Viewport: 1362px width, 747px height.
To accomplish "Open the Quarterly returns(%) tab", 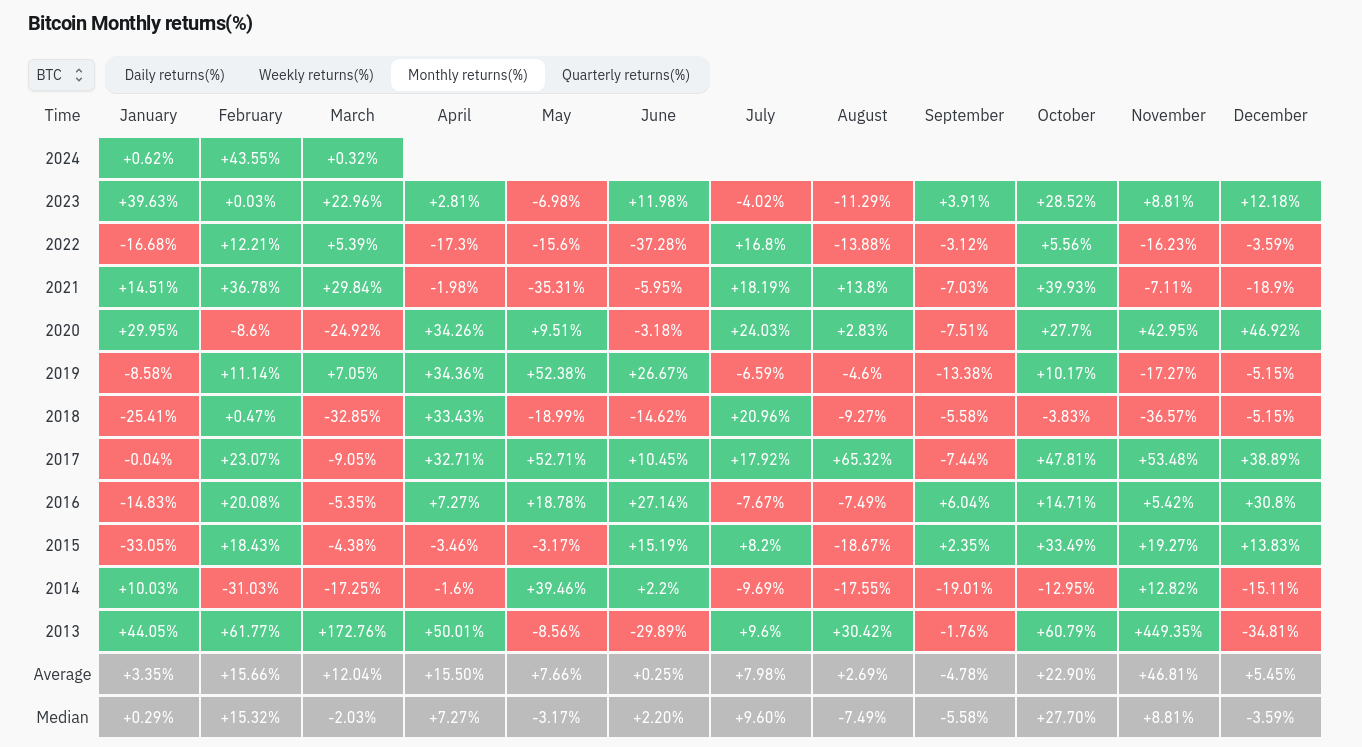I will (626, 75).
